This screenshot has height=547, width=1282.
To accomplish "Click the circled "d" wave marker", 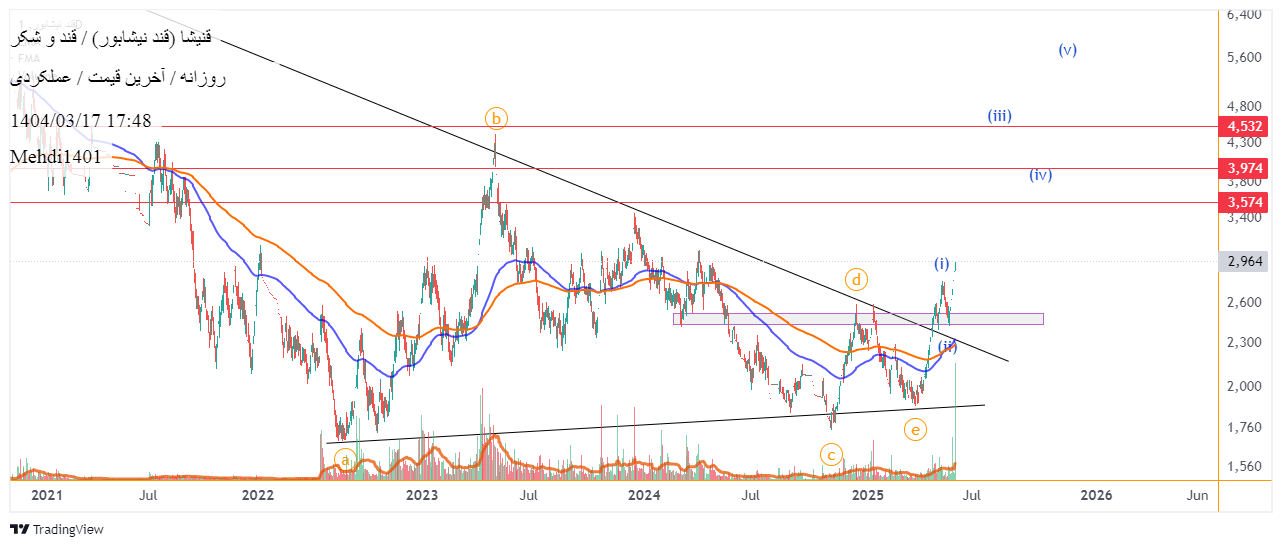I will click(x=855, y=279).
